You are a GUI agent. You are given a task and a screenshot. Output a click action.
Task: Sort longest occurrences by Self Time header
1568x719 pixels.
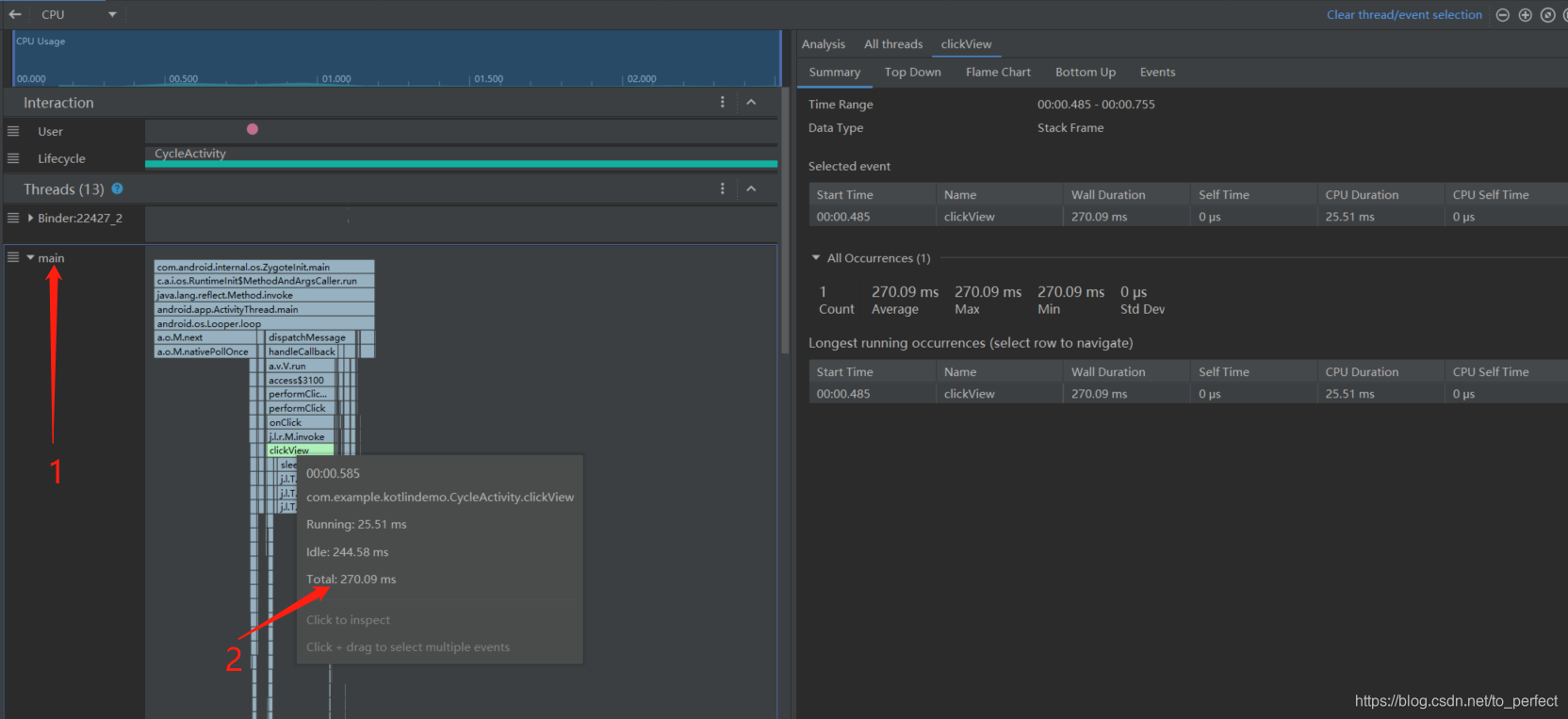coord(1252,371)
